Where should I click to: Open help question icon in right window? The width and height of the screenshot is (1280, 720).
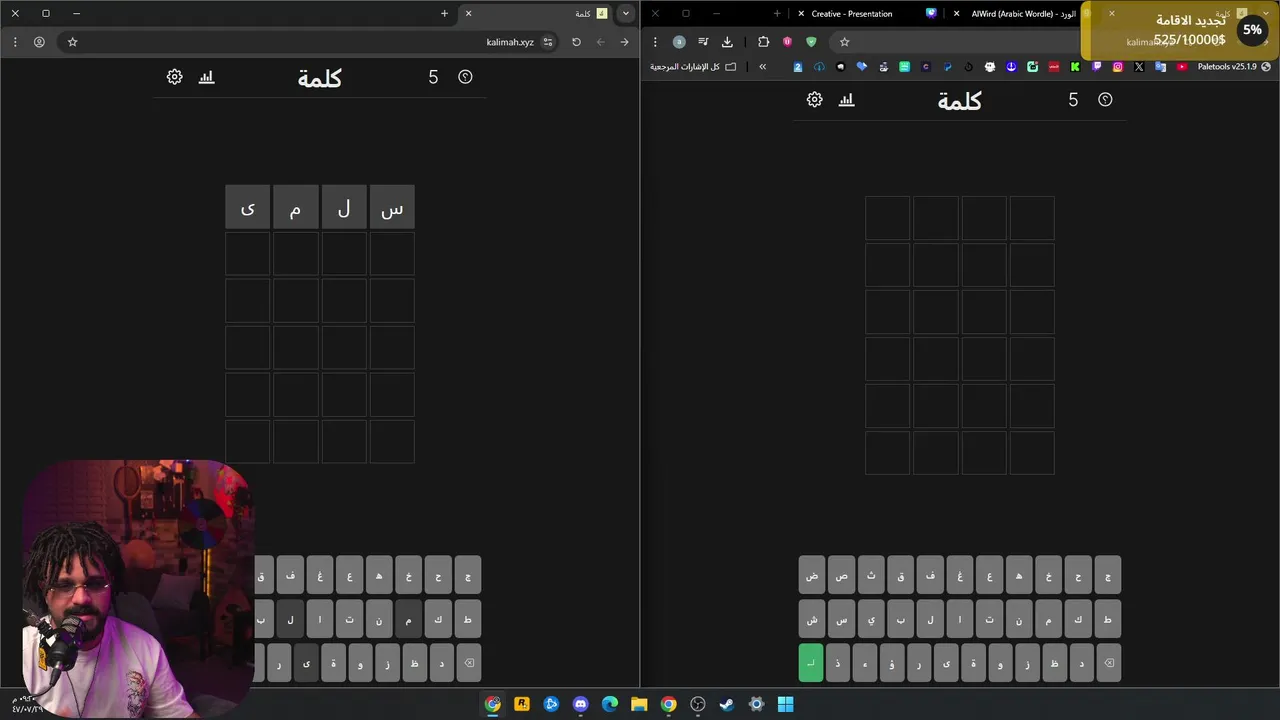[x=1105, y=100]
